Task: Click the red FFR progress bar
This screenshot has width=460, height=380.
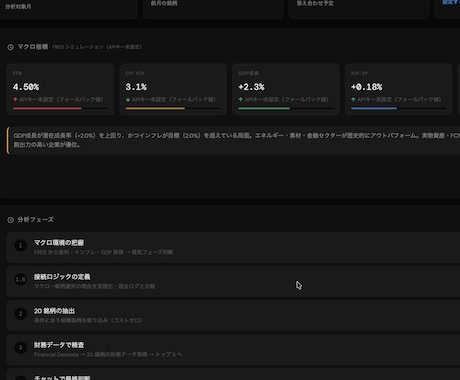Action: [47, 108]
